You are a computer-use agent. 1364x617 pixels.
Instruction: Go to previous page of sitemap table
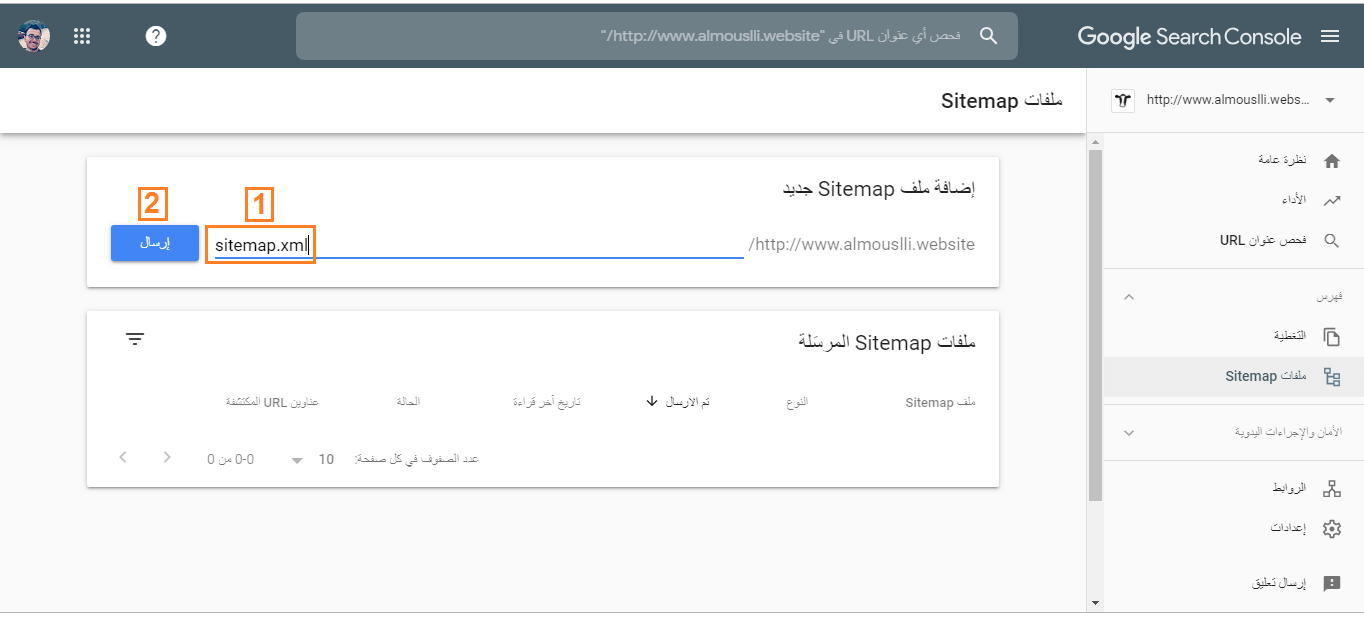(123, 458)
